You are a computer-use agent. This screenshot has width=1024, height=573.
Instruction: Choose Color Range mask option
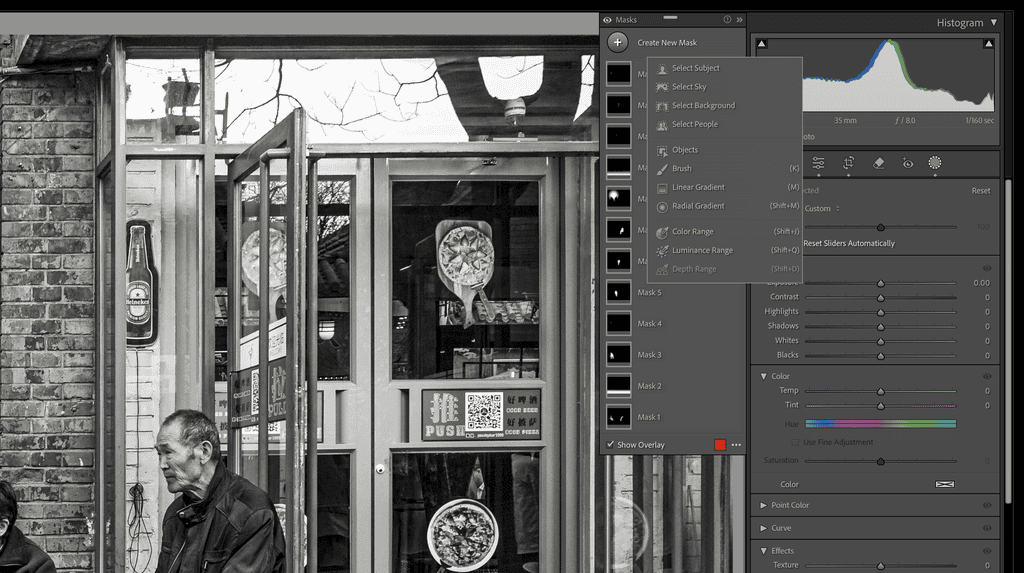[692, 232]
